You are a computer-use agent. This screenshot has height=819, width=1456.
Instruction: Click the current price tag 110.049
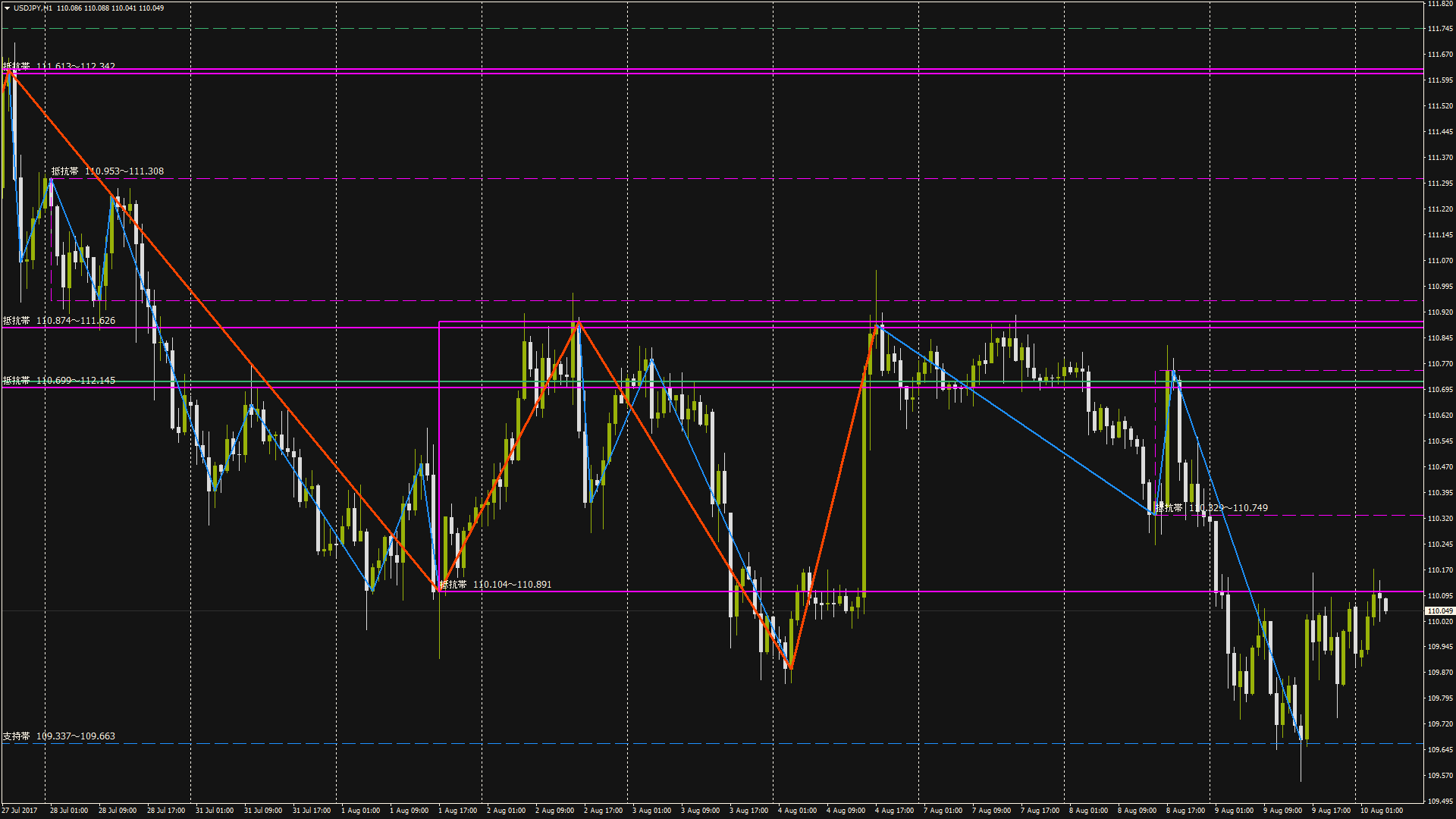(1440, 611)
